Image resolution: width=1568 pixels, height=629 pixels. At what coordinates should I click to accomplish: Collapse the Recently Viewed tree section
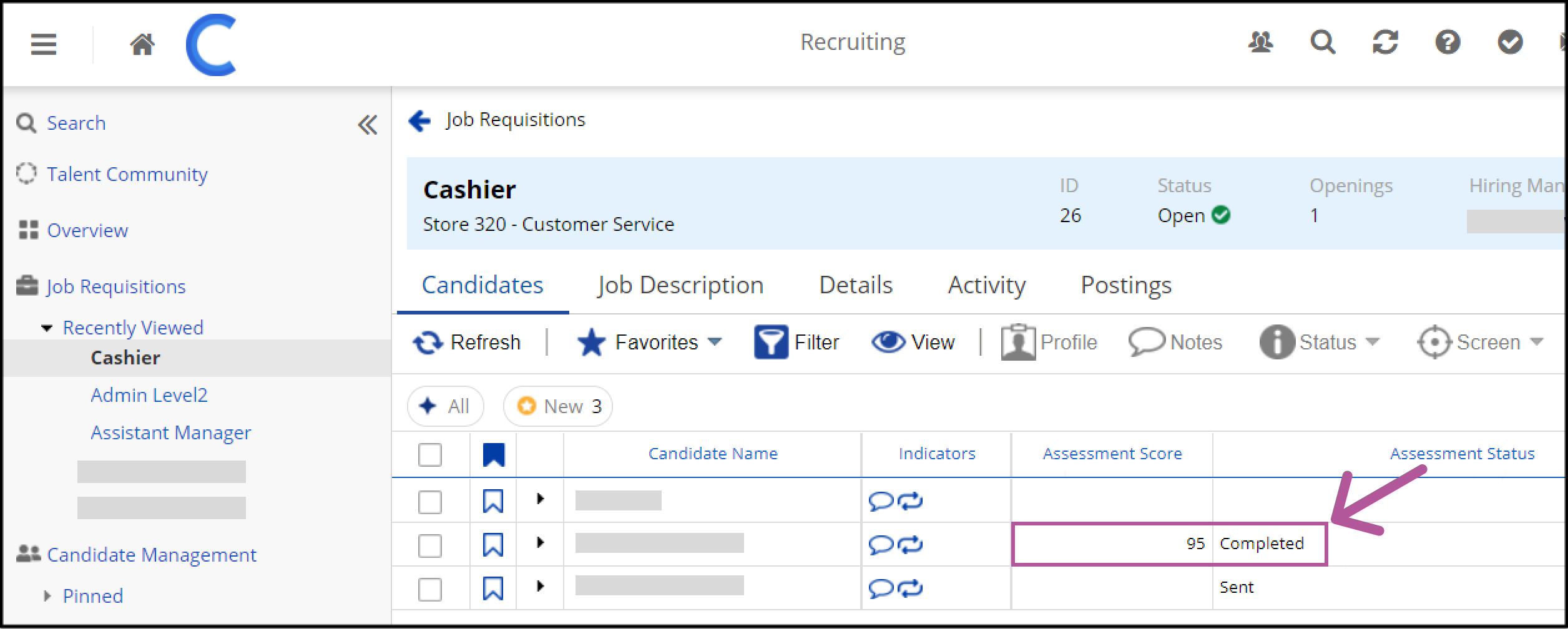pyautogui.click(x=47, y=328)
